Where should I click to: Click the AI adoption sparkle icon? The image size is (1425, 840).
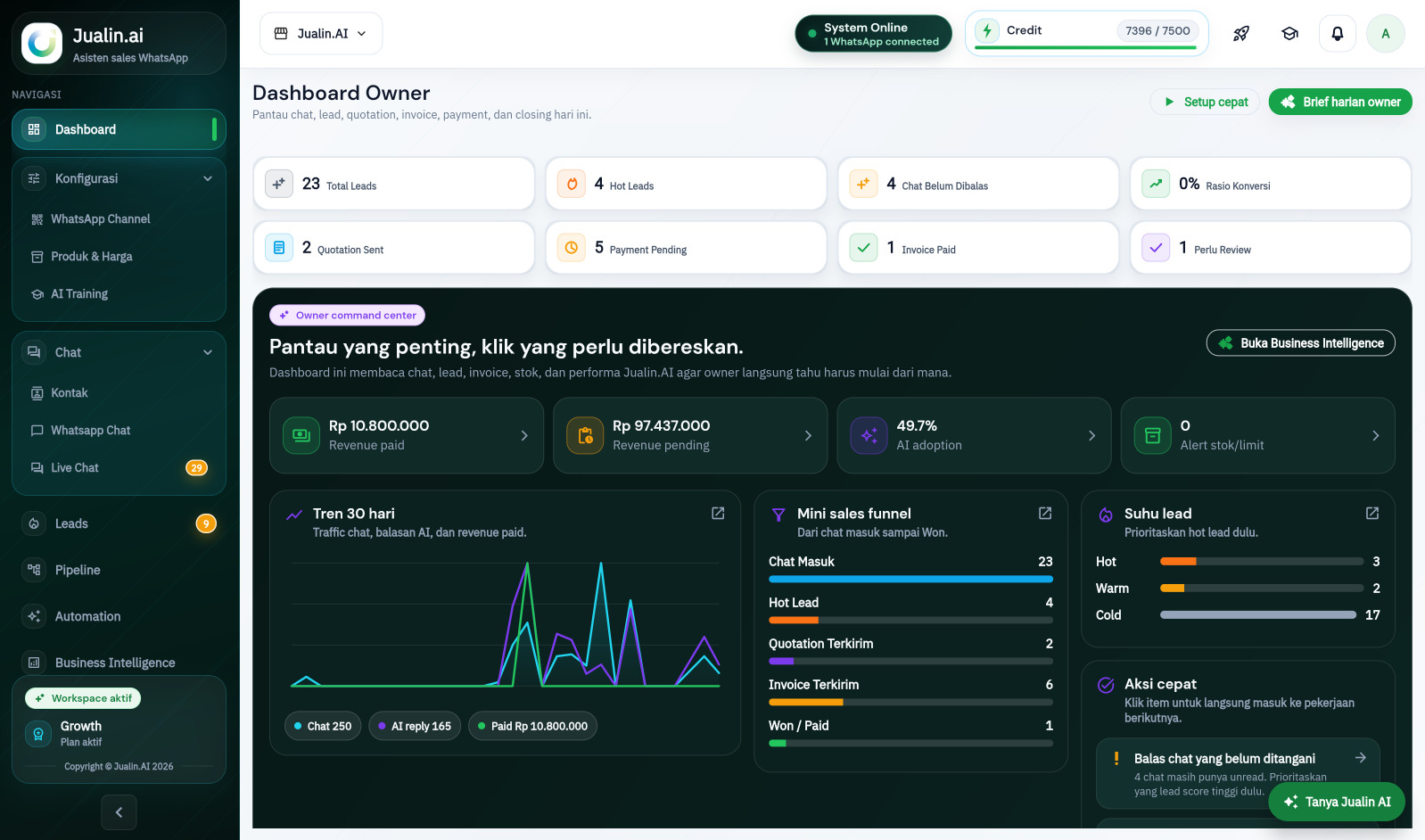[x=869, y=435]
